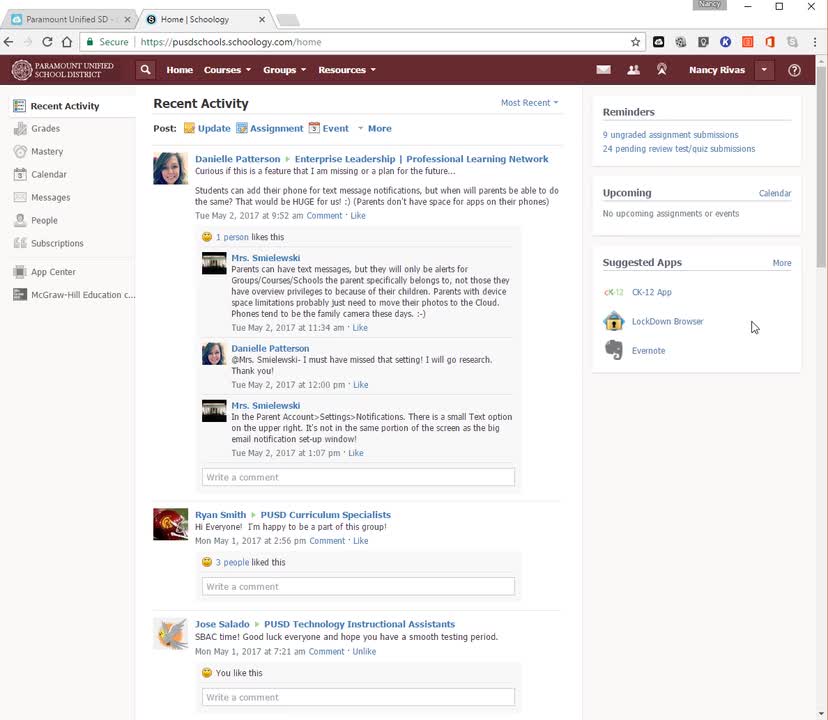Click the Evernote suggested app icon

pos(614,350)
